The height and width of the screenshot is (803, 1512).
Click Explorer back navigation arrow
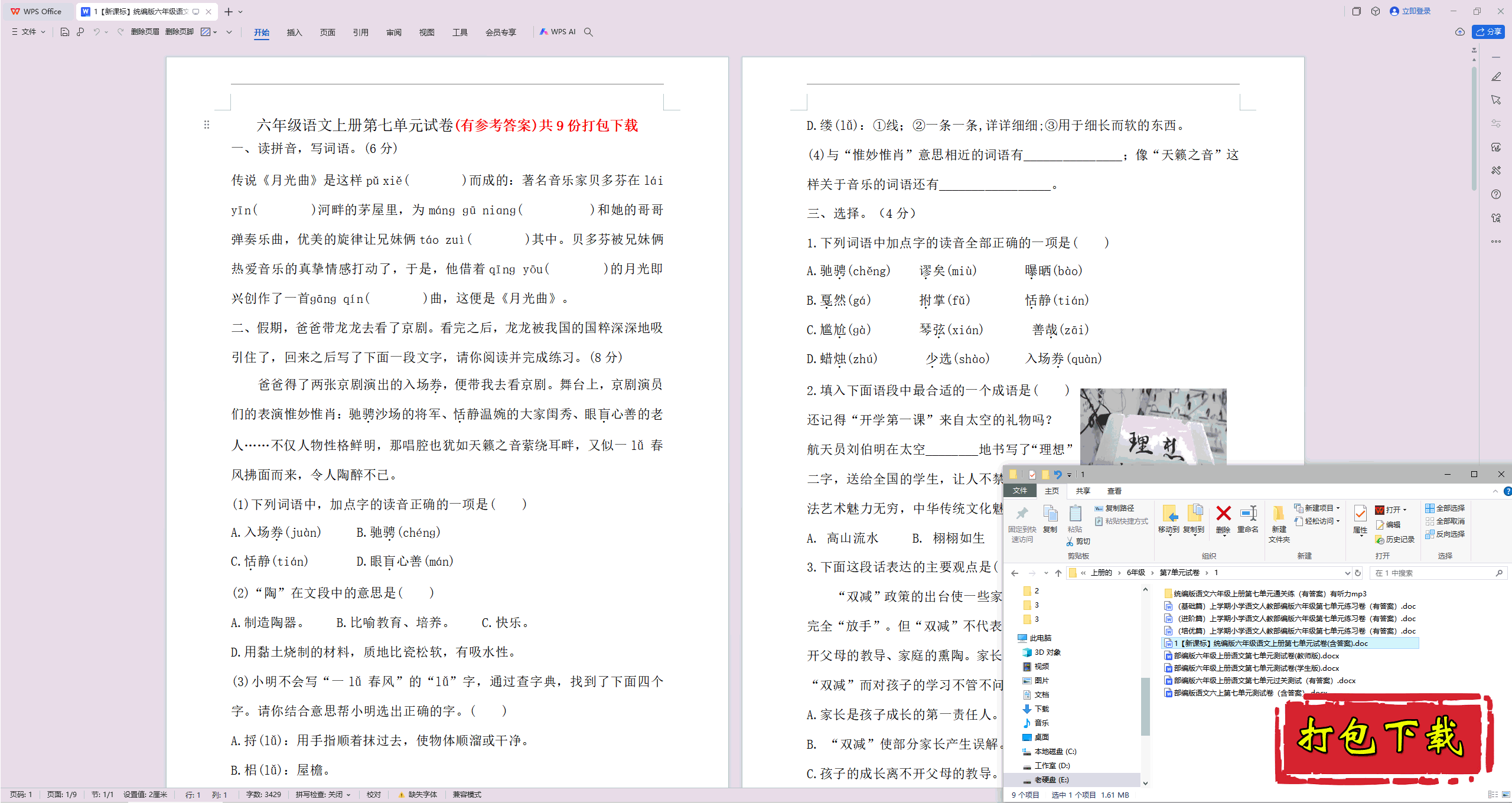point(1015,573)
